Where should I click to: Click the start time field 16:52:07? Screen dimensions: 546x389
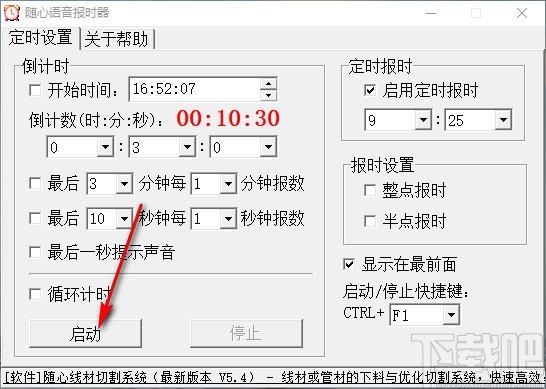pos(195,89)
